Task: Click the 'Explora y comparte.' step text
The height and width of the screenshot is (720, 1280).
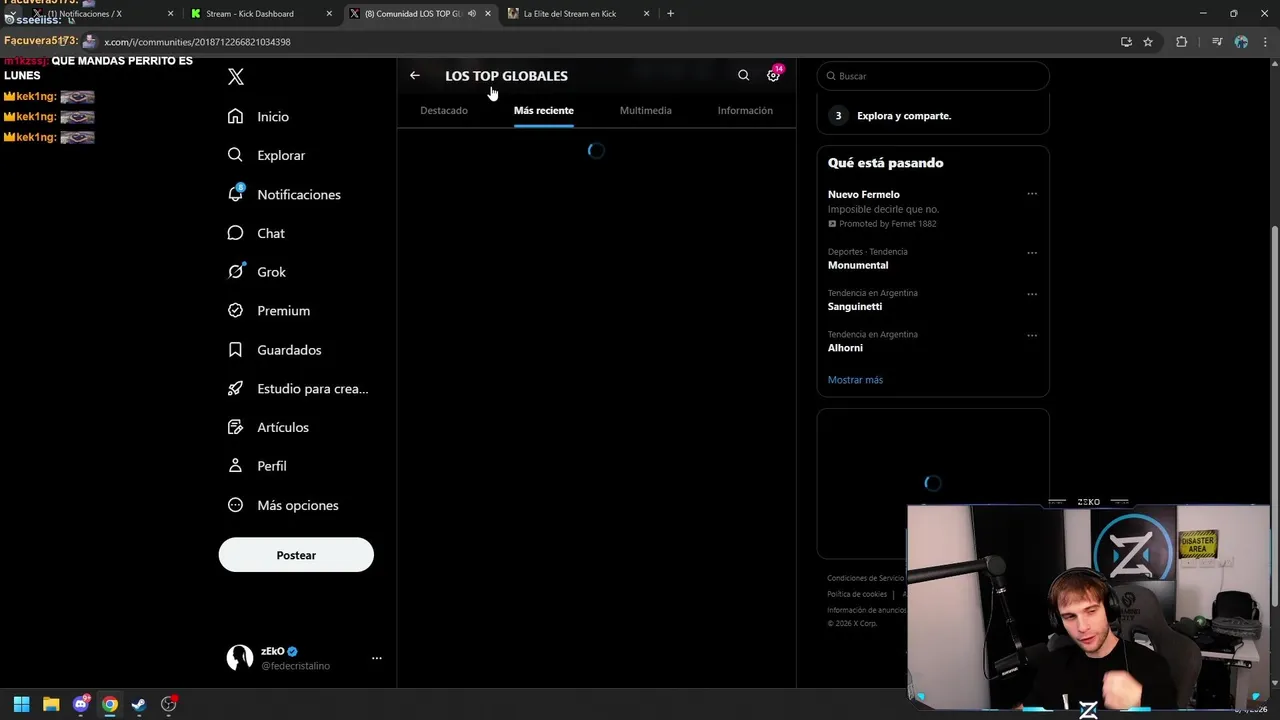Action: tap(904, 116)
